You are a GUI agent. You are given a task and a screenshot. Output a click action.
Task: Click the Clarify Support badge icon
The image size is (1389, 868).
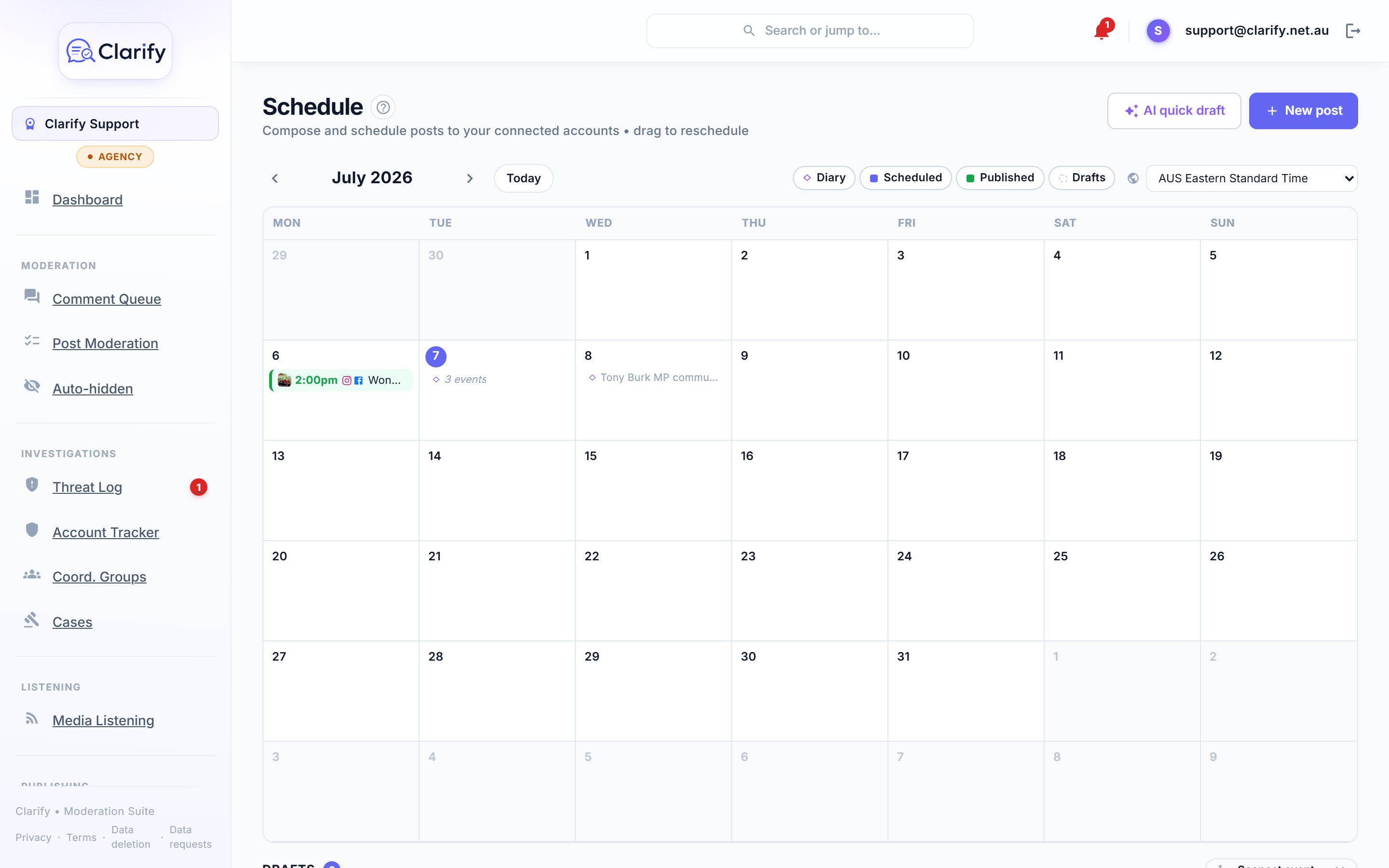coord(30,124)
